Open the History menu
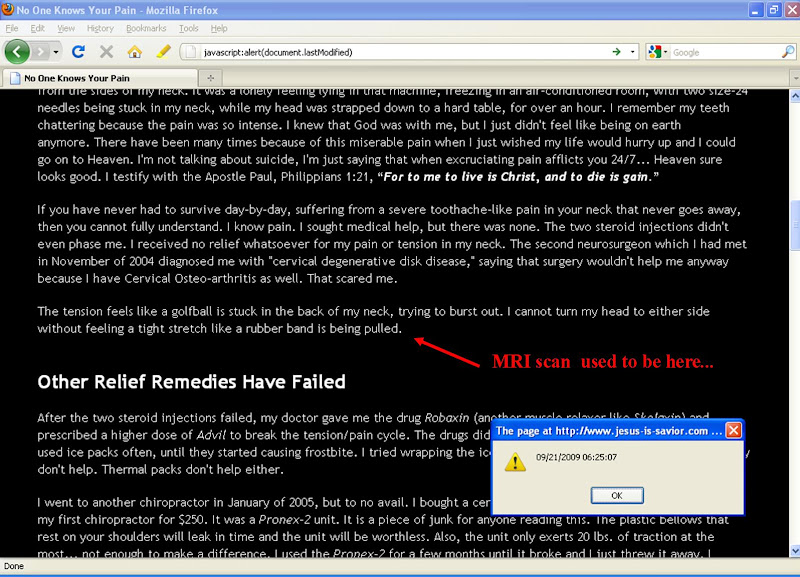The image size is (800, 577). click(100, 28)
